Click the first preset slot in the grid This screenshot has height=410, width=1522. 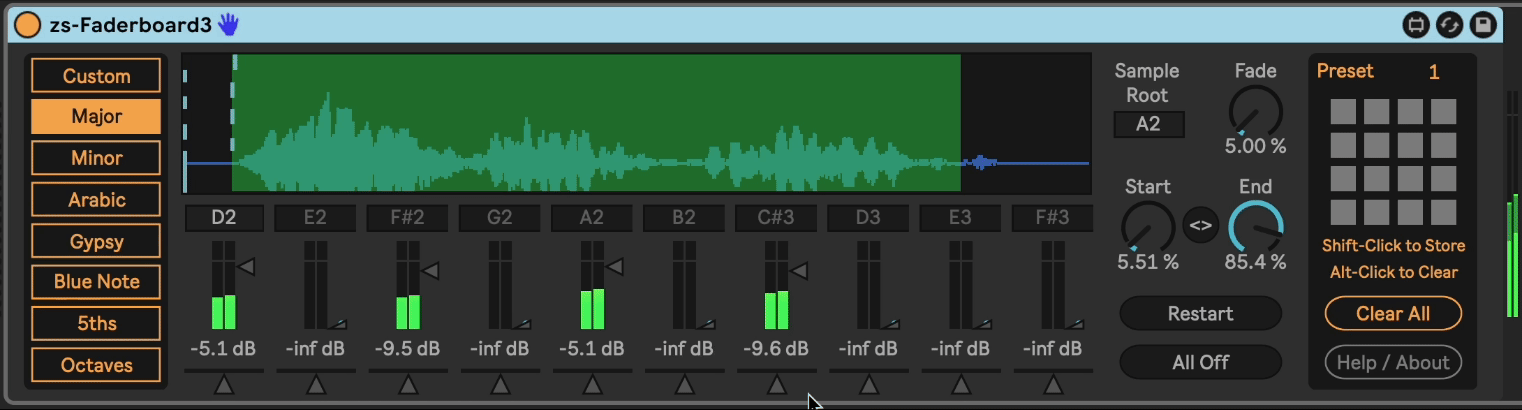coord(1343,111)
